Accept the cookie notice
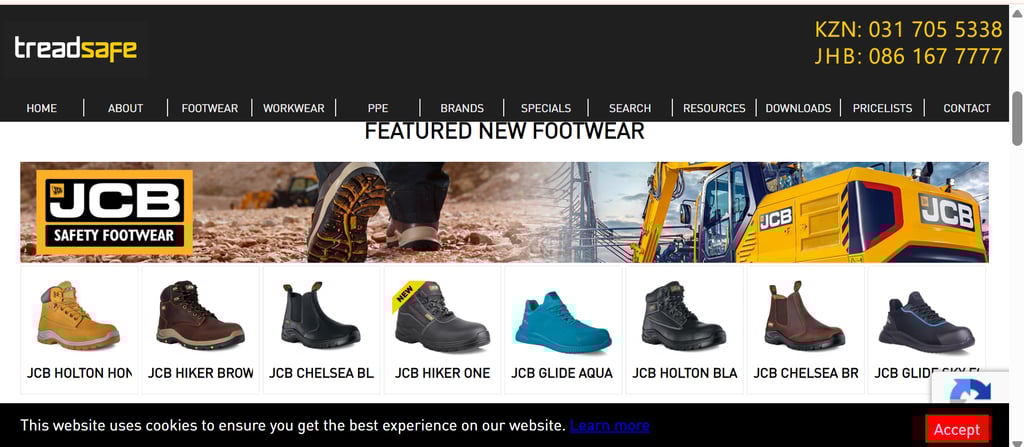This screenshot has width=1024, height=447. [957, 429]
